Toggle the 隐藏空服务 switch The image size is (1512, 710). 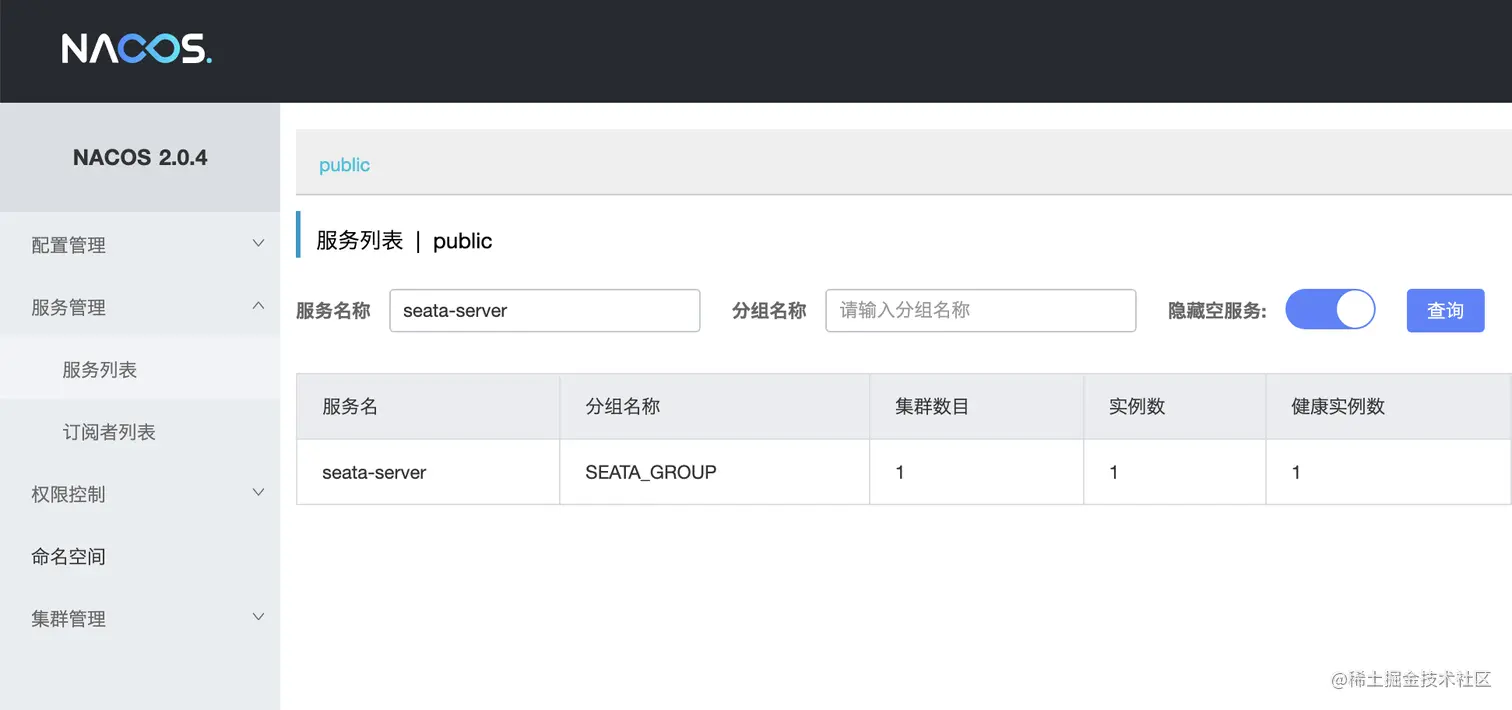[1330, 310]
